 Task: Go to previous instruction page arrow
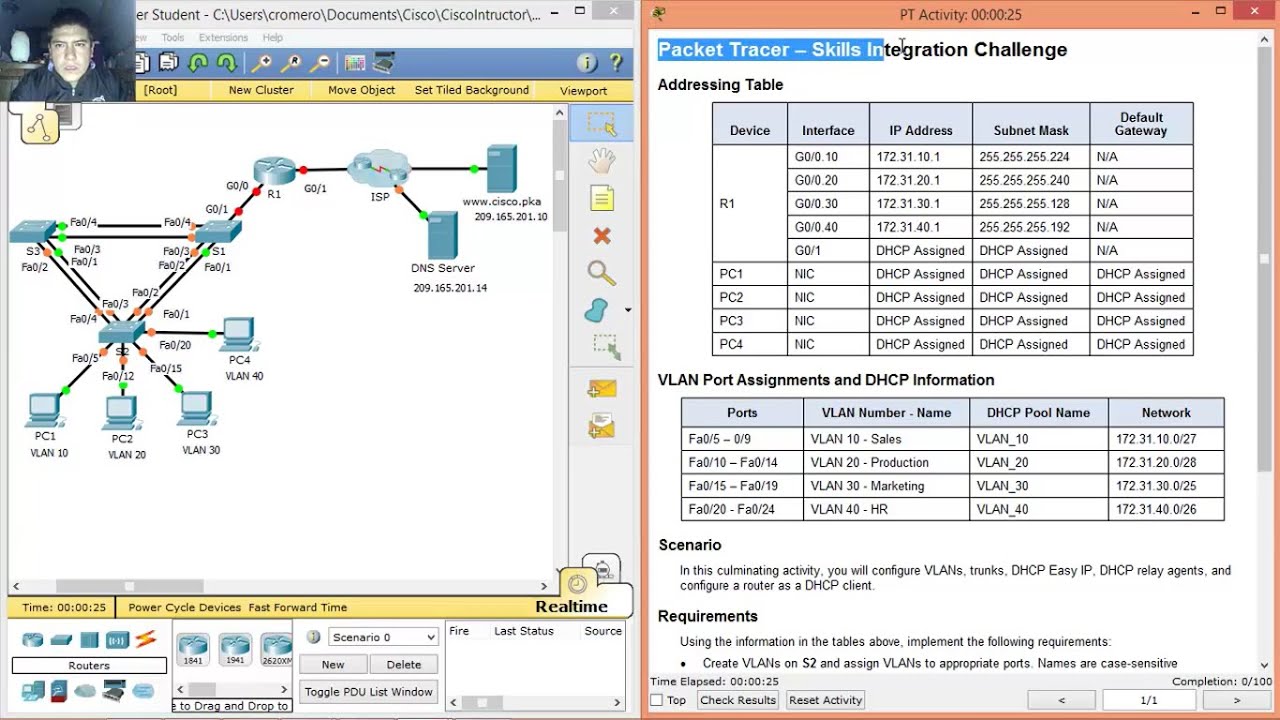point(1062,700)
